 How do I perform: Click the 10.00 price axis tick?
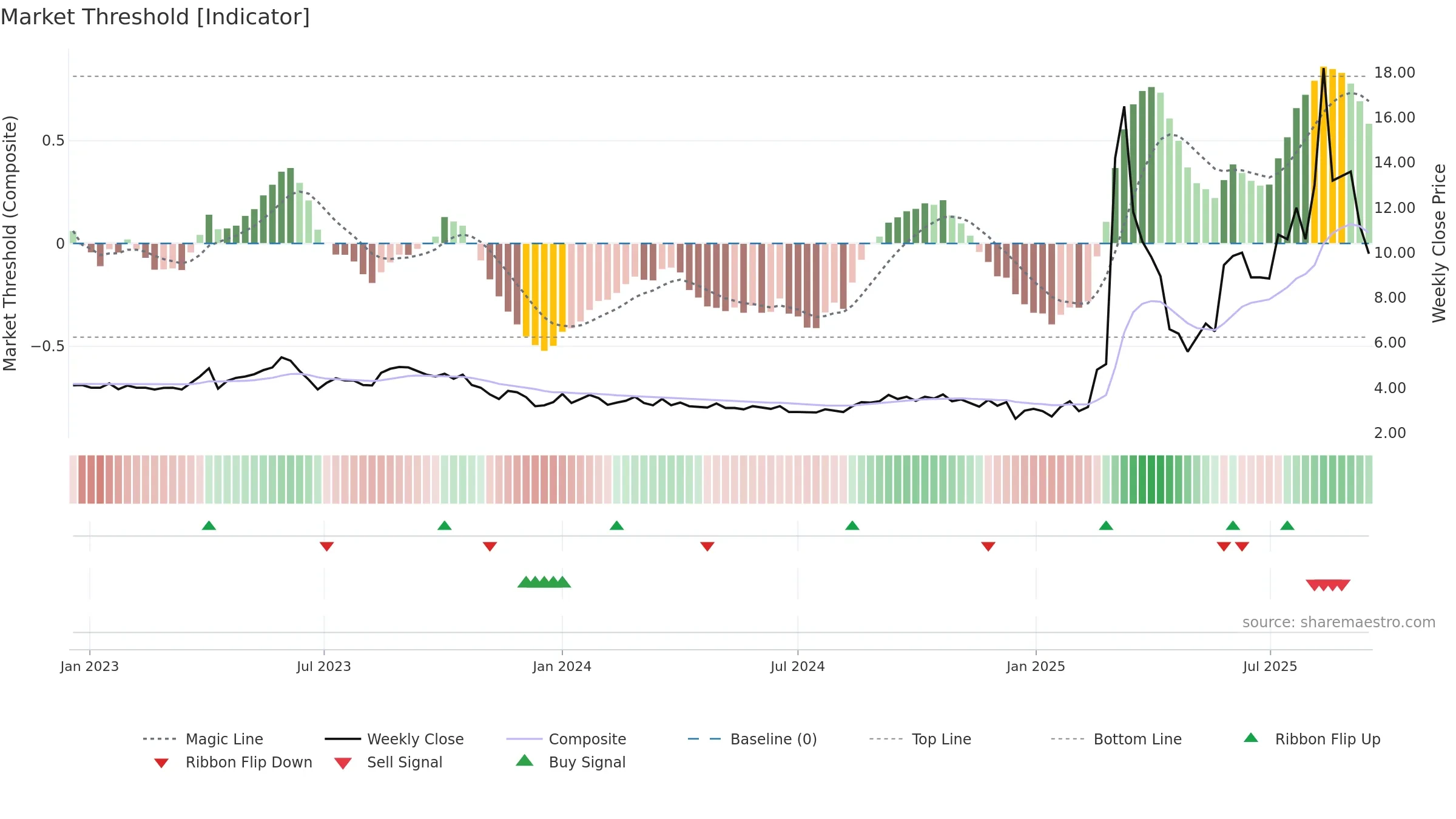tap(1395, 253)
